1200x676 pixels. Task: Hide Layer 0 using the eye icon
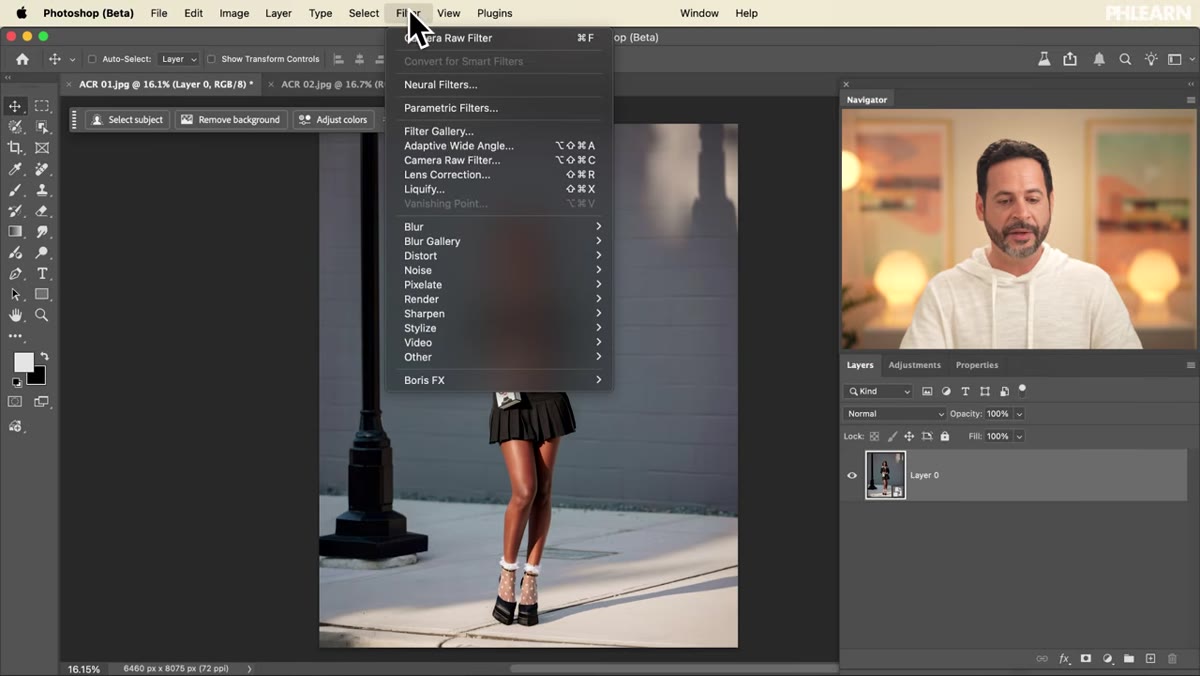(852, 475)
